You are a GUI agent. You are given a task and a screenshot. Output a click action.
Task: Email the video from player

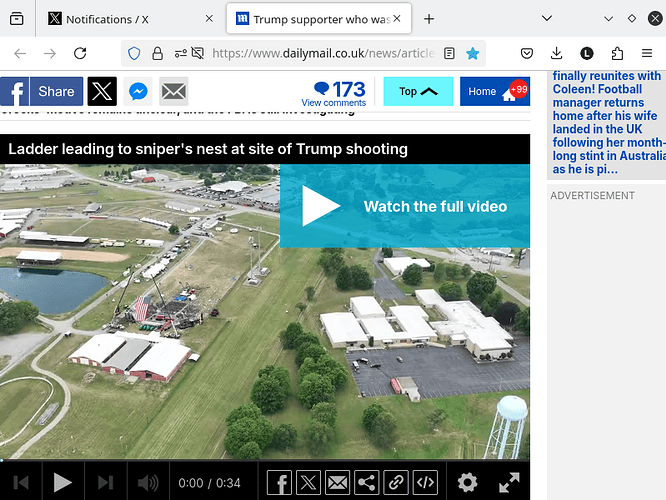tap(338, 483)
